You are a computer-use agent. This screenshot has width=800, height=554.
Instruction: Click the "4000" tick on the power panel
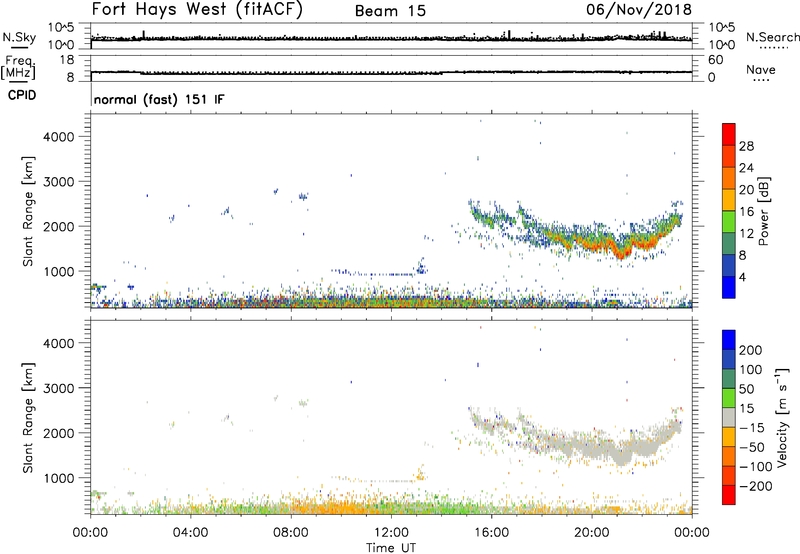58,137
